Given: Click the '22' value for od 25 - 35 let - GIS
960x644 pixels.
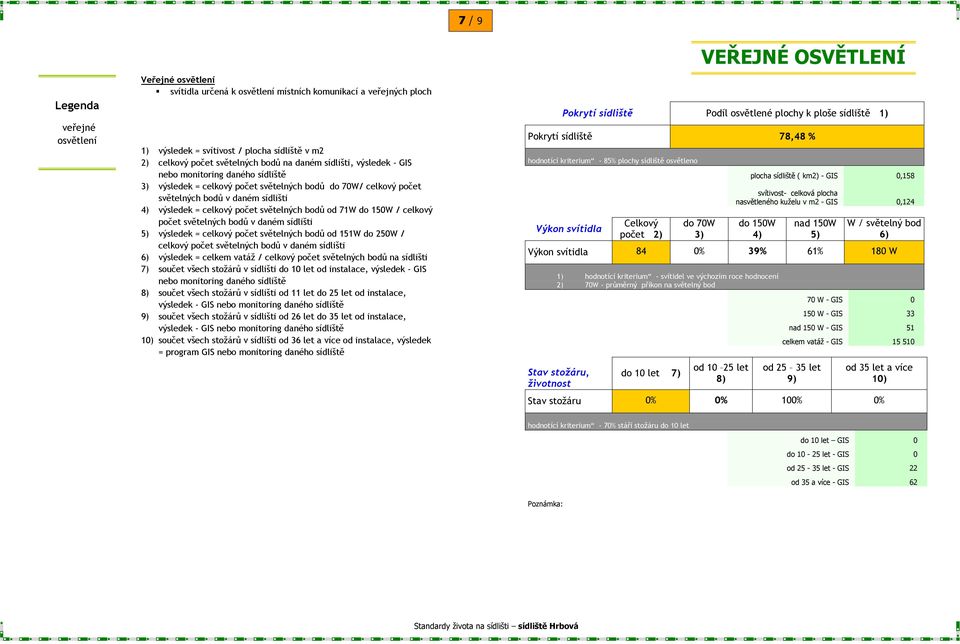Looking at the screenshot, I should tap(913, 468).
